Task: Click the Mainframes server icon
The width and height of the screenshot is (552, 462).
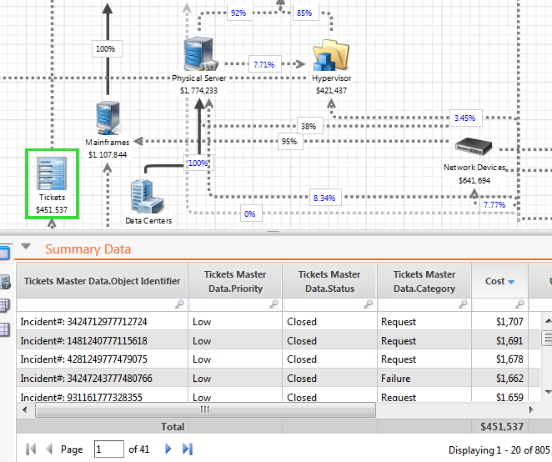Action: [x=108, y=118]
